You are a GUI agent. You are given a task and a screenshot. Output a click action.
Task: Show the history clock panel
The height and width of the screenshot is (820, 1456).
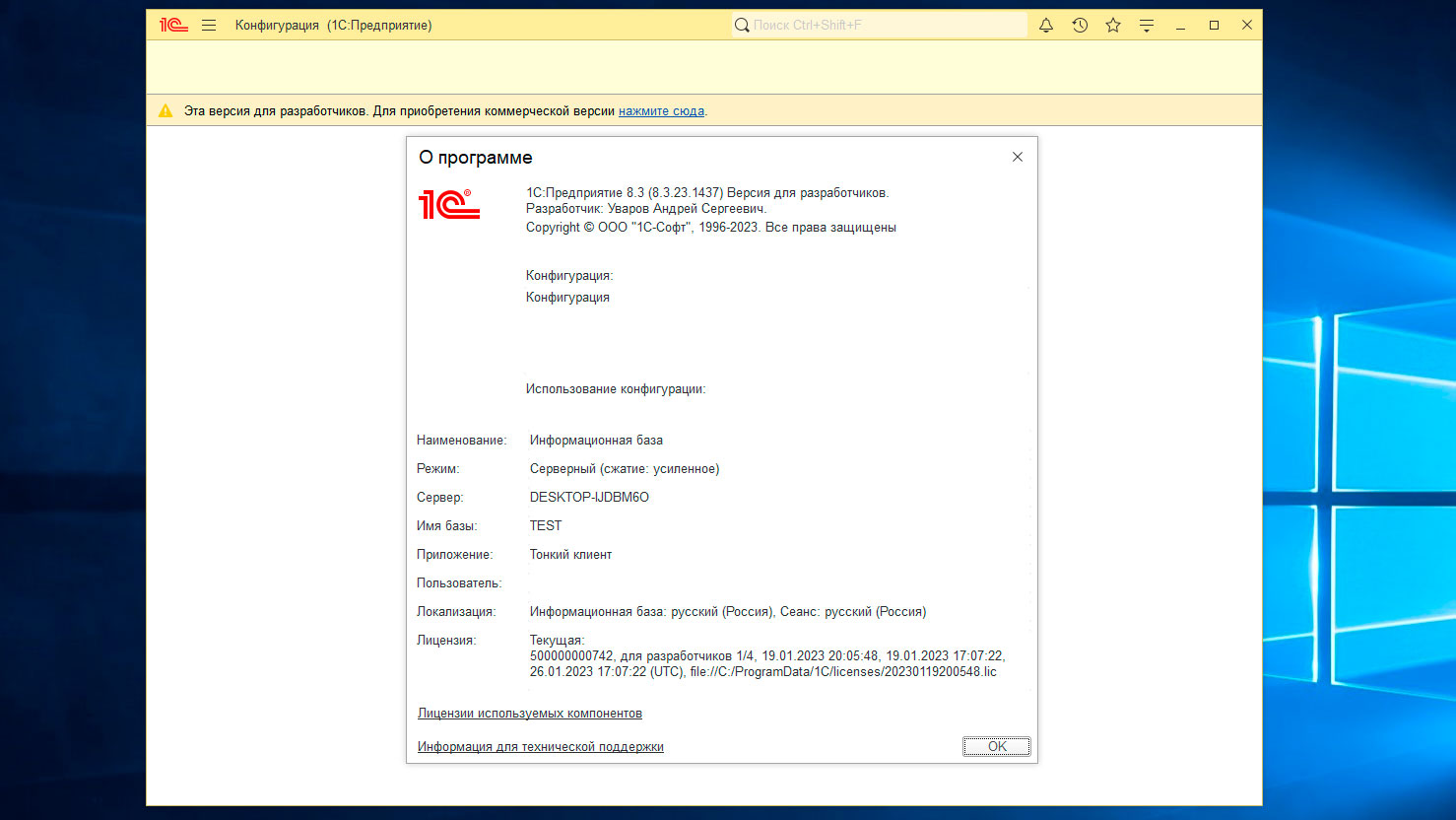[1080, 25]
